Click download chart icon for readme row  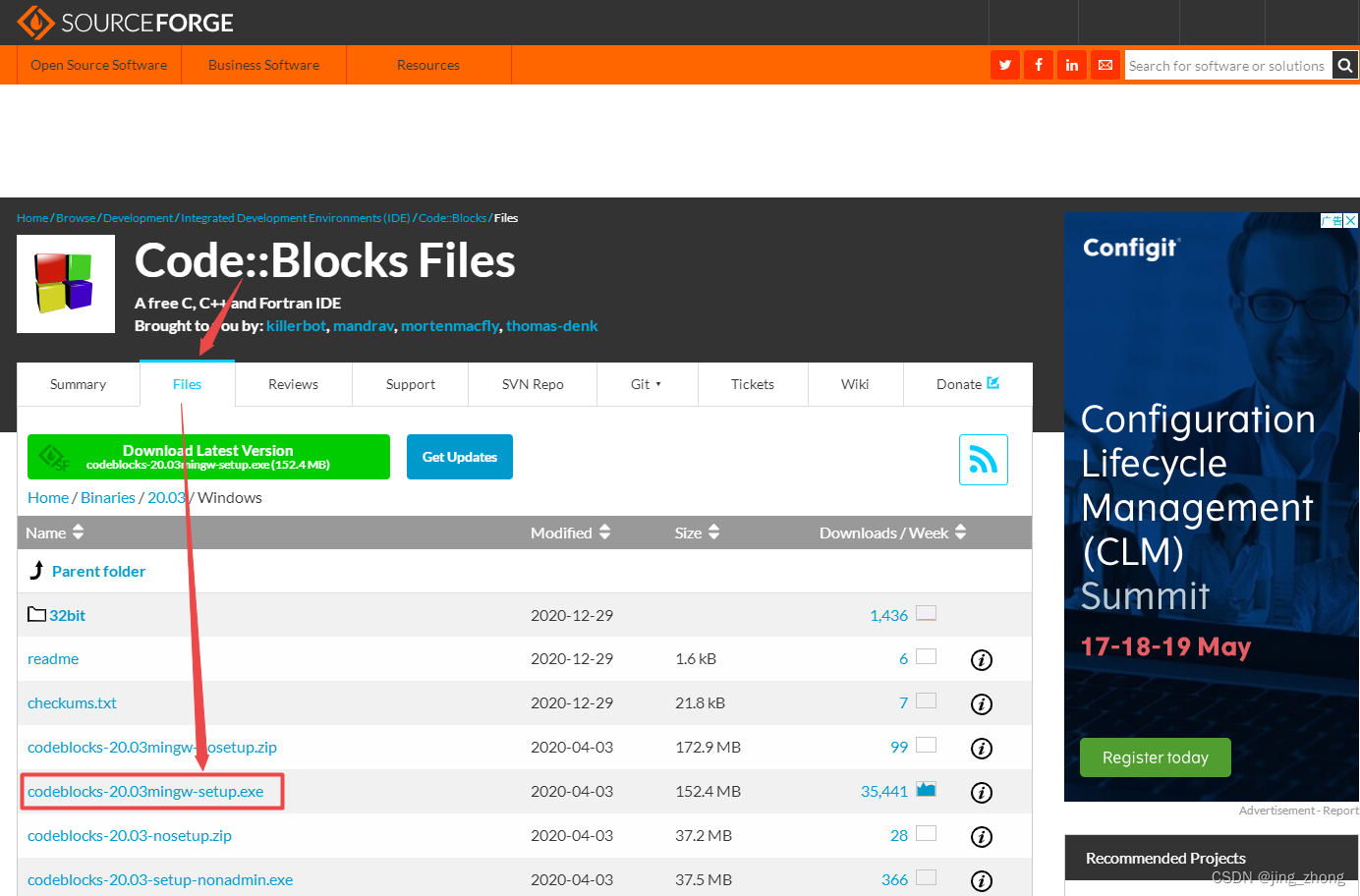click(926, 656)
